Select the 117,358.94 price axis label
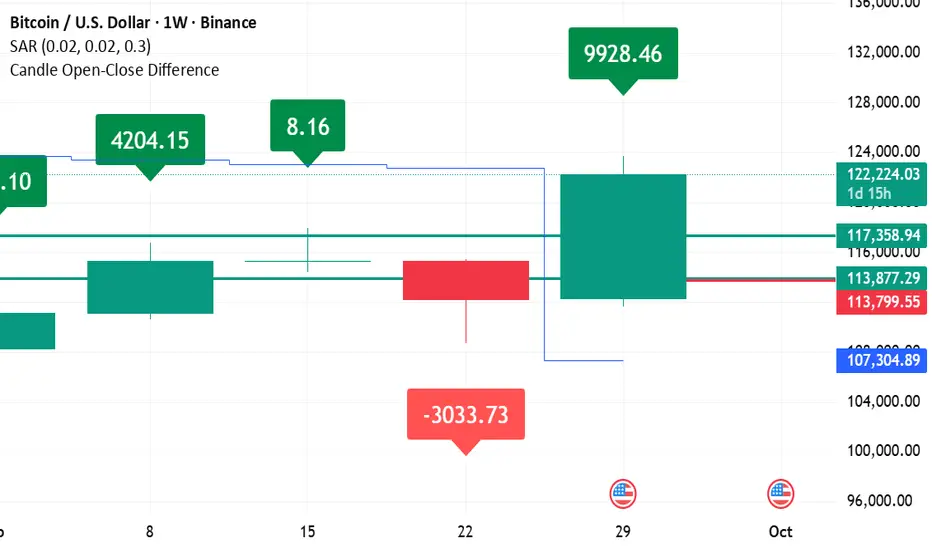This screenshot has height=550, width=932. click(881, 236)
